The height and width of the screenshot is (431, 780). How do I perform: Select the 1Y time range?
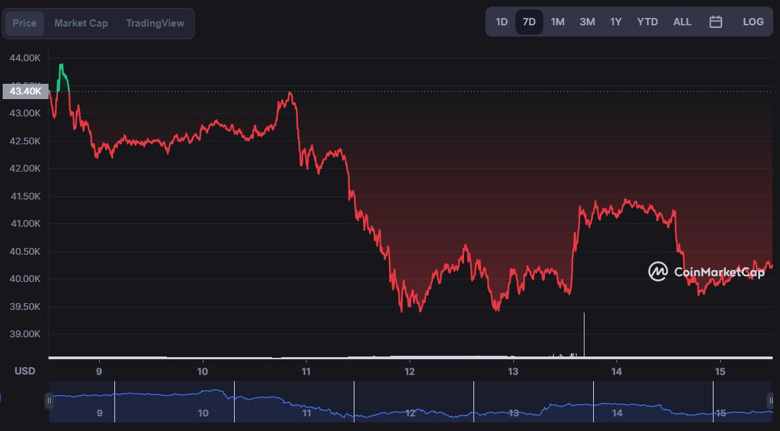pyautogui.click(x=616, y=22)
